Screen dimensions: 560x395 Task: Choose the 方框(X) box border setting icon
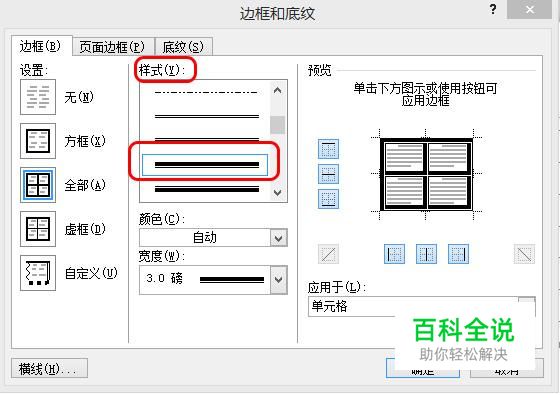click(38, 141)
